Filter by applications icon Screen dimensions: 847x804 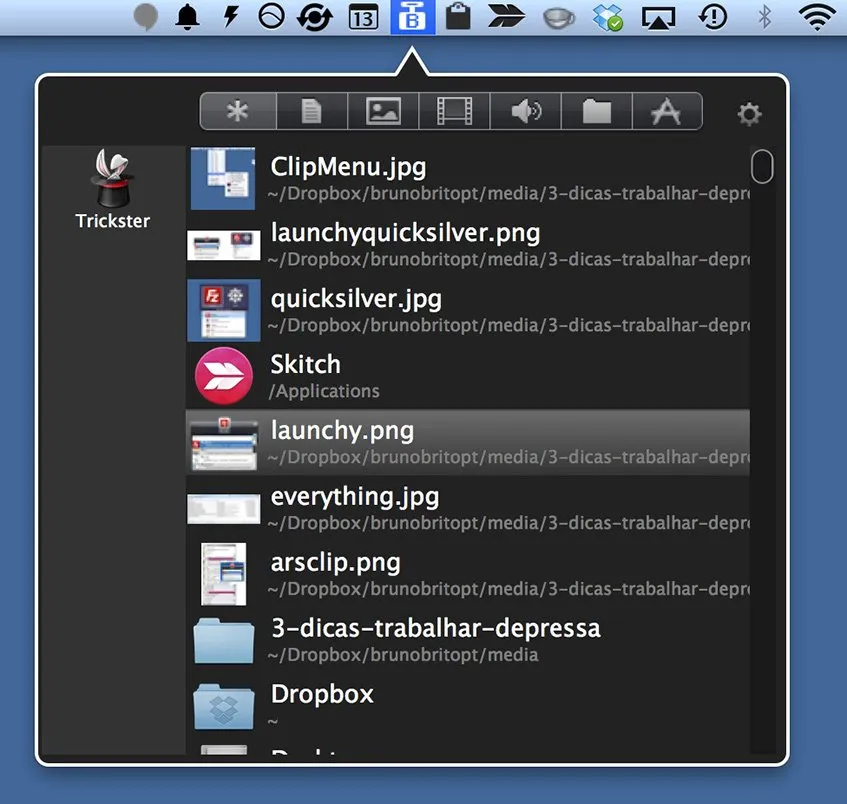[x=667, y=111]
